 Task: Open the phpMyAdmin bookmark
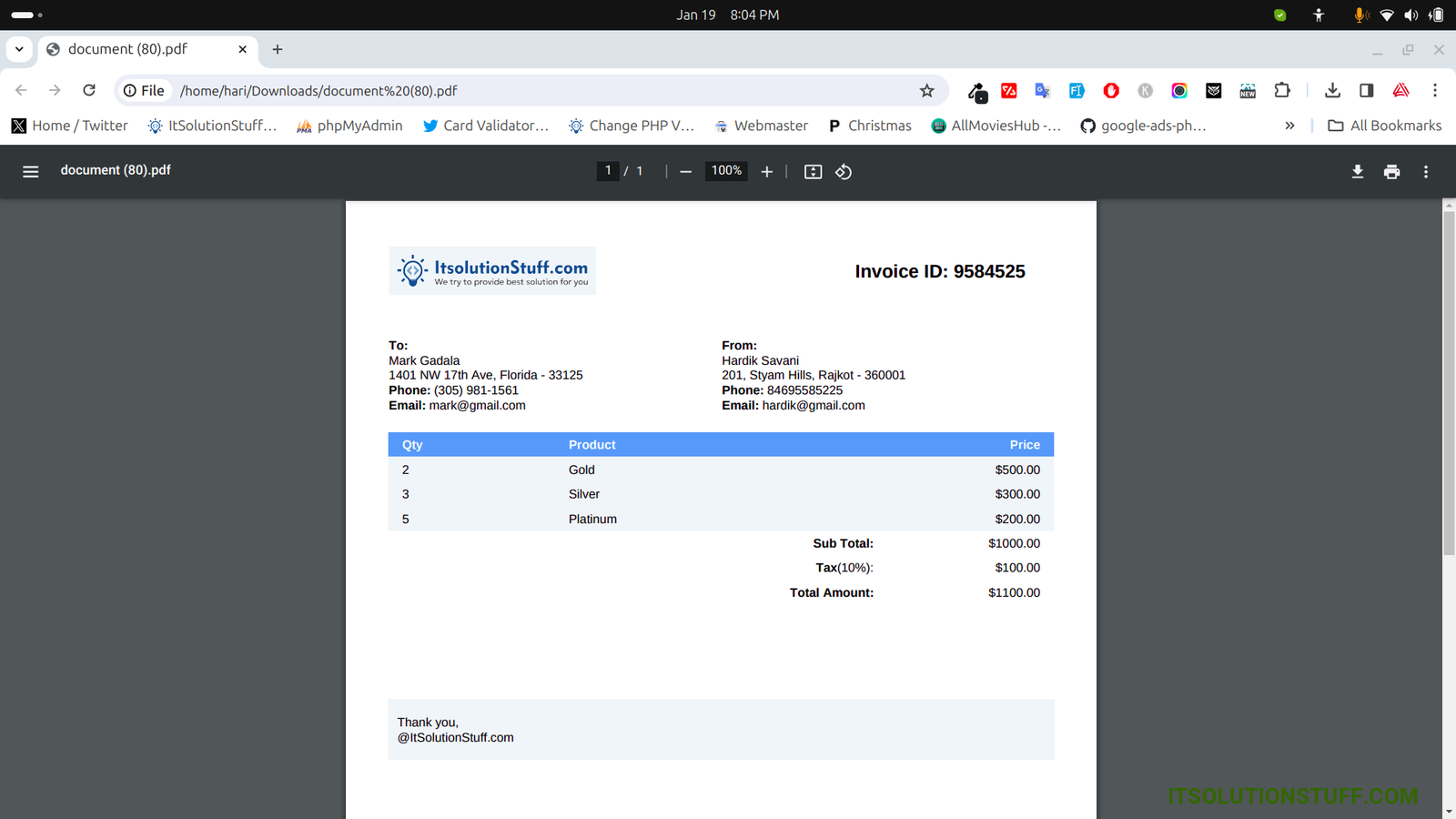tap(349, 126)
